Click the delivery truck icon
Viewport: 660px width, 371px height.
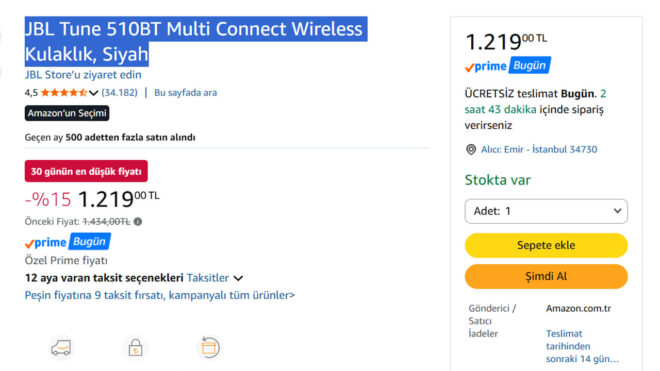61,348
